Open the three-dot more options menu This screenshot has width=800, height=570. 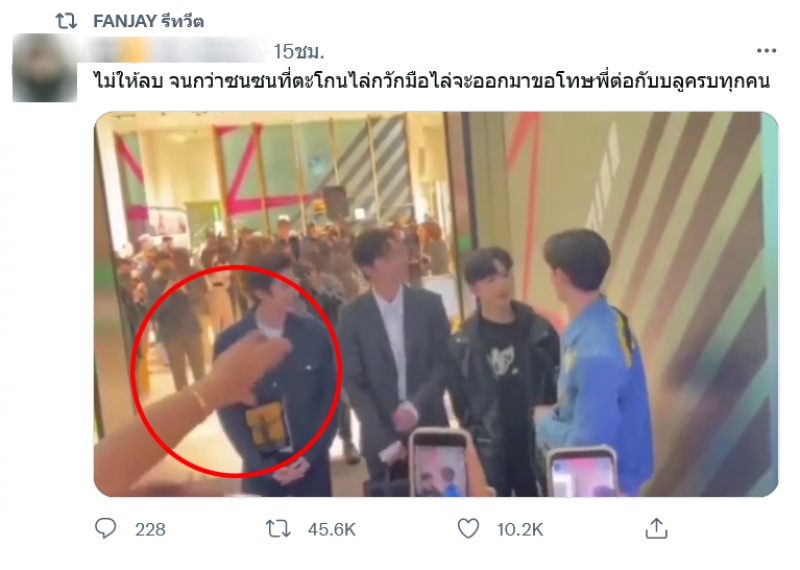[766, 51]
